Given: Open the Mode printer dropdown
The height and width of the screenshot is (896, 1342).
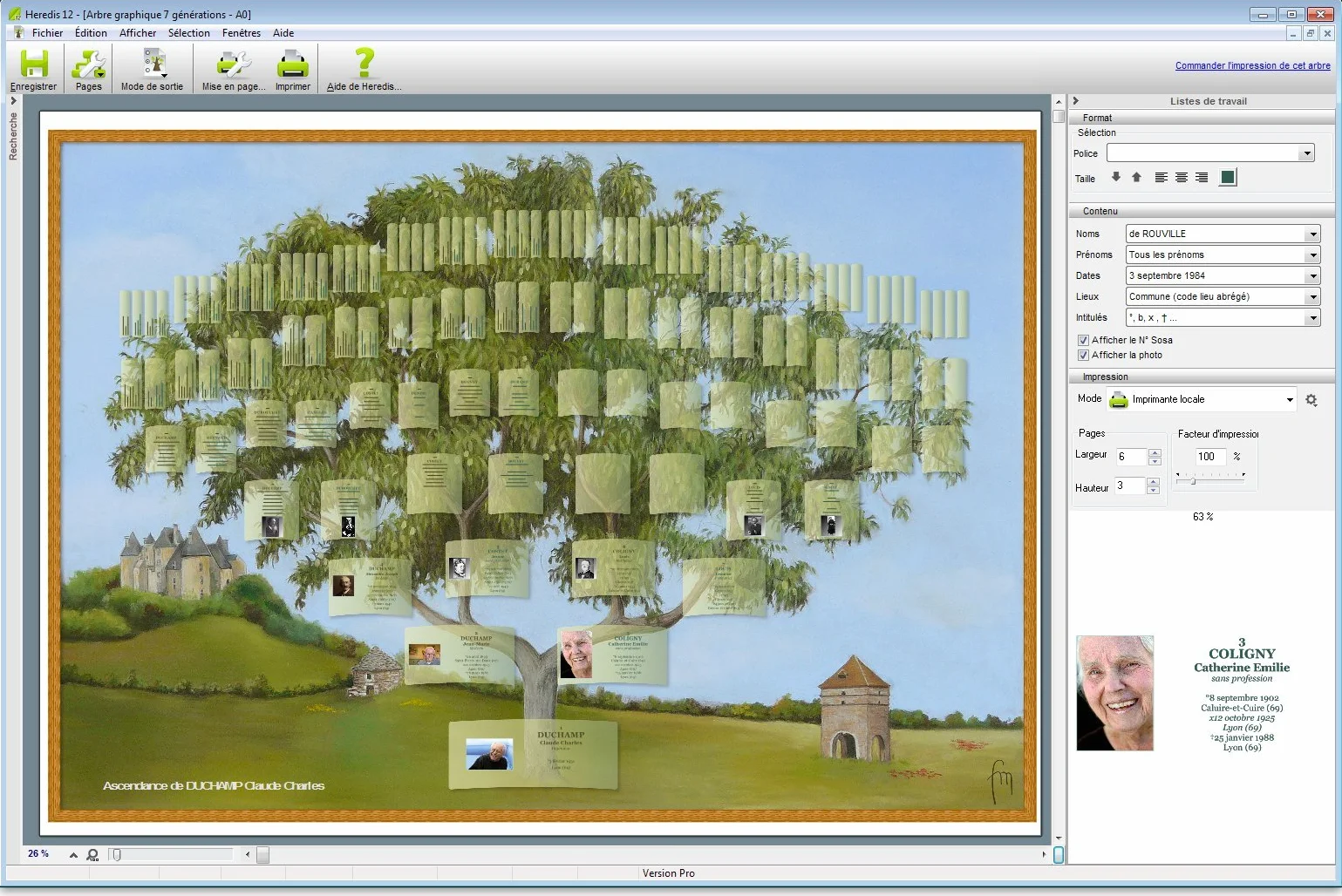Looking at the screenshot, I should tap(1290, 399).
